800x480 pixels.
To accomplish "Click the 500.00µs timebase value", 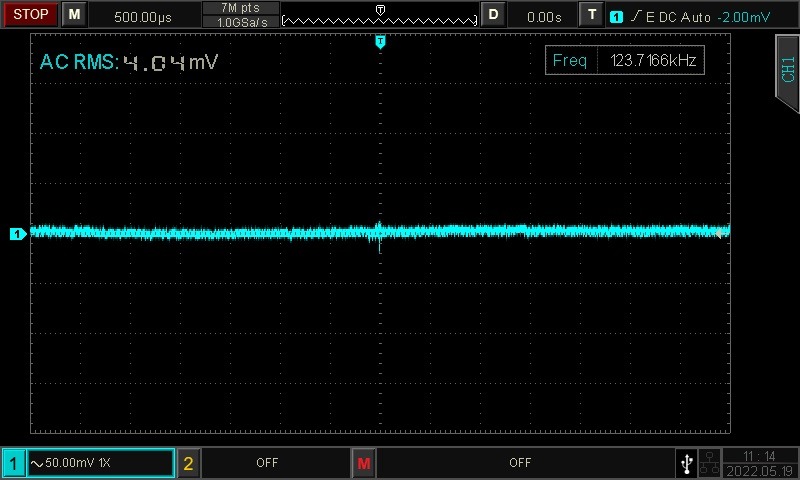I will pyautogui.click(x=143, y=17).
